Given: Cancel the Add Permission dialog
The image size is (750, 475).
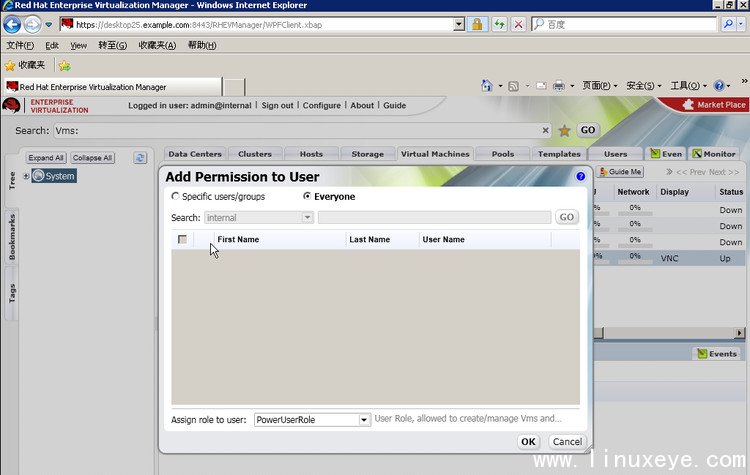Looking at the screenshot, I should coord(567,442).
